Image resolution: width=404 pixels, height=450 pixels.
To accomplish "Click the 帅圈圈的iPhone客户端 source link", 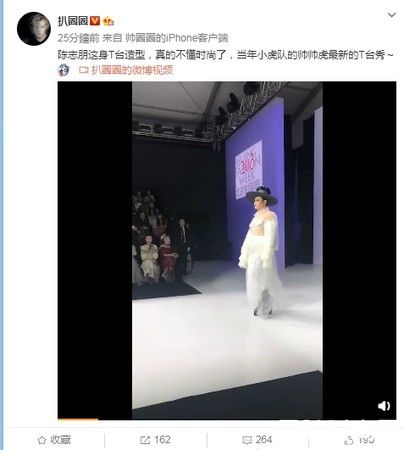I will click(x=177, y=38).
